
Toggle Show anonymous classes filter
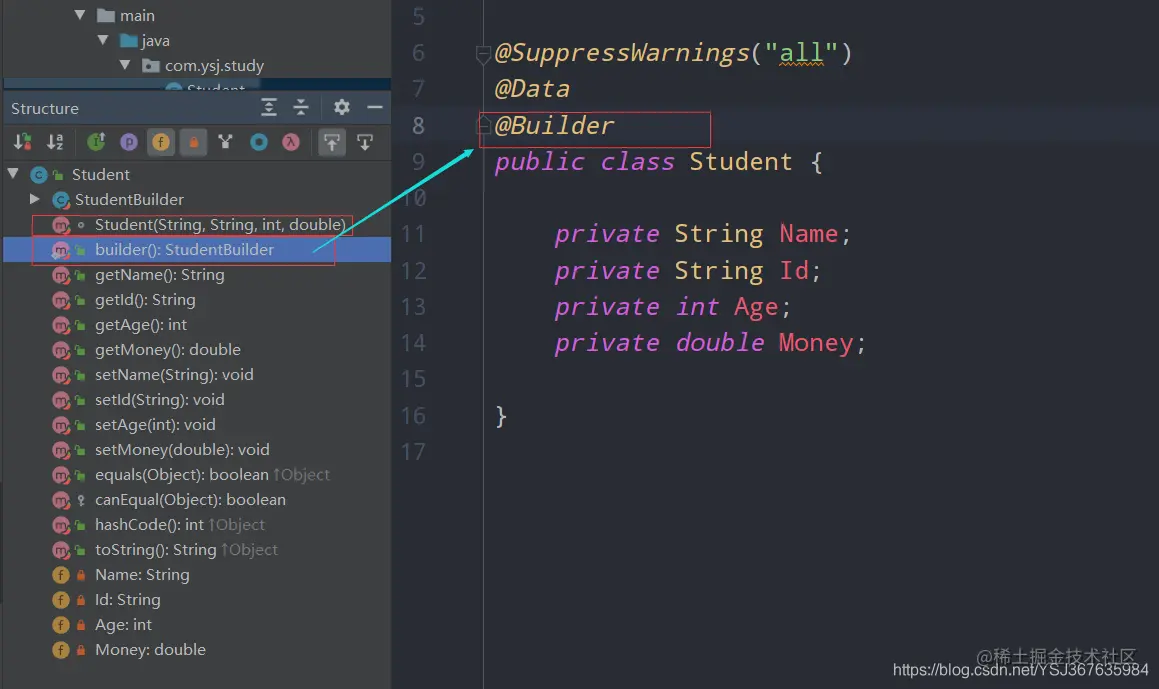click(x=259, y=141)
